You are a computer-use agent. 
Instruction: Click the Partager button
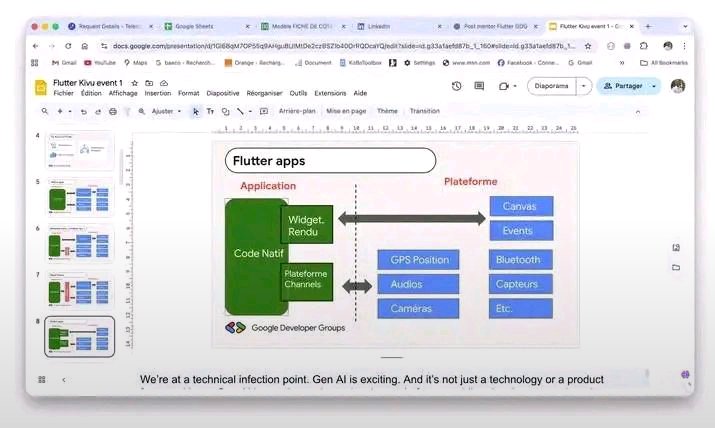pos(623,86)
